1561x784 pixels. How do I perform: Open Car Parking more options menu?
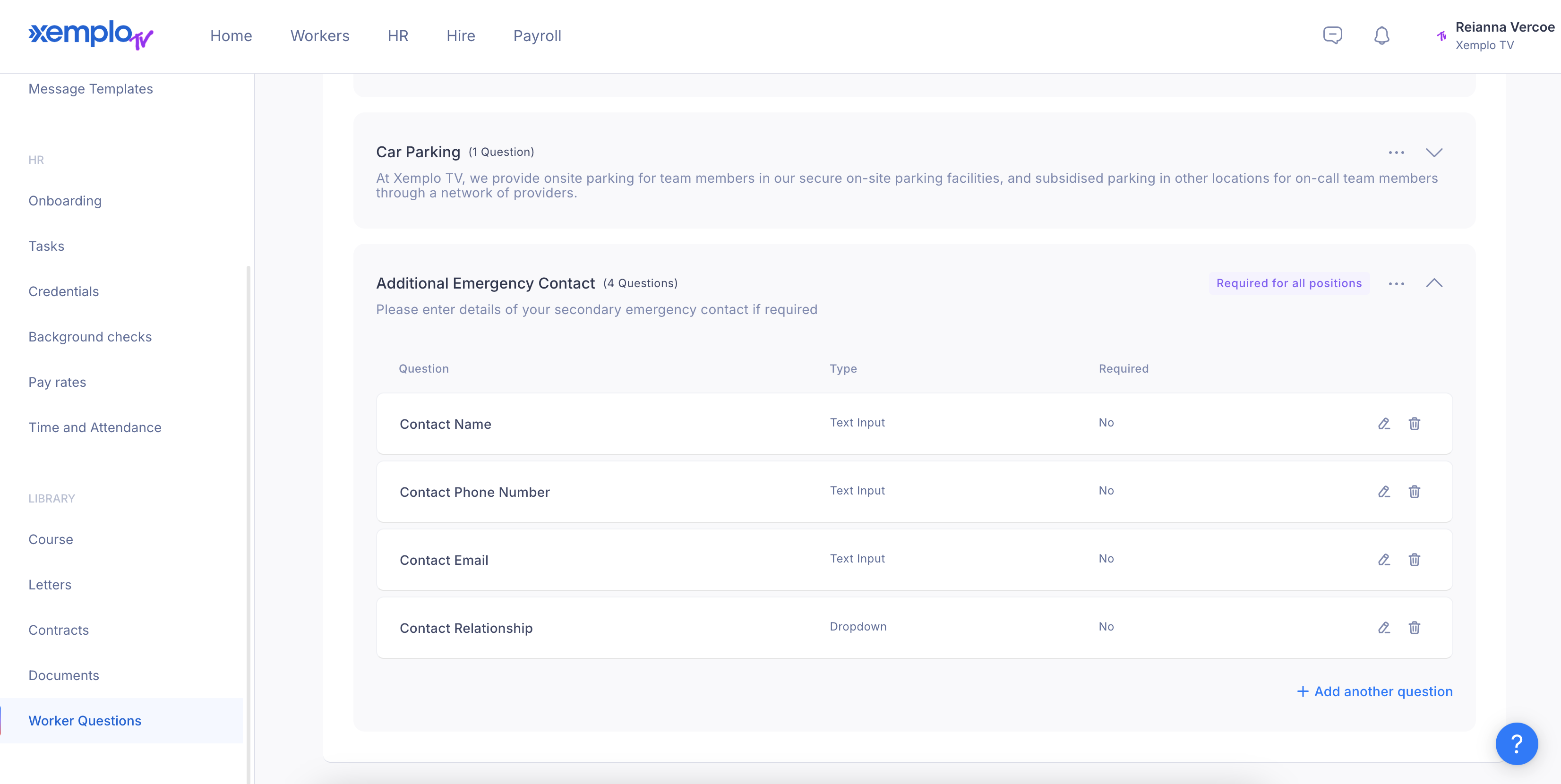[1396, 152]
